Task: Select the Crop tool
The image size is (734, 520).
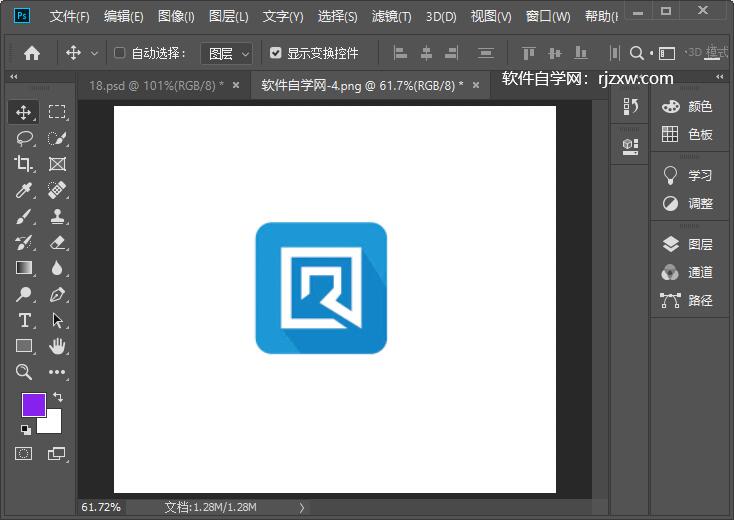Action: [23, 164]
